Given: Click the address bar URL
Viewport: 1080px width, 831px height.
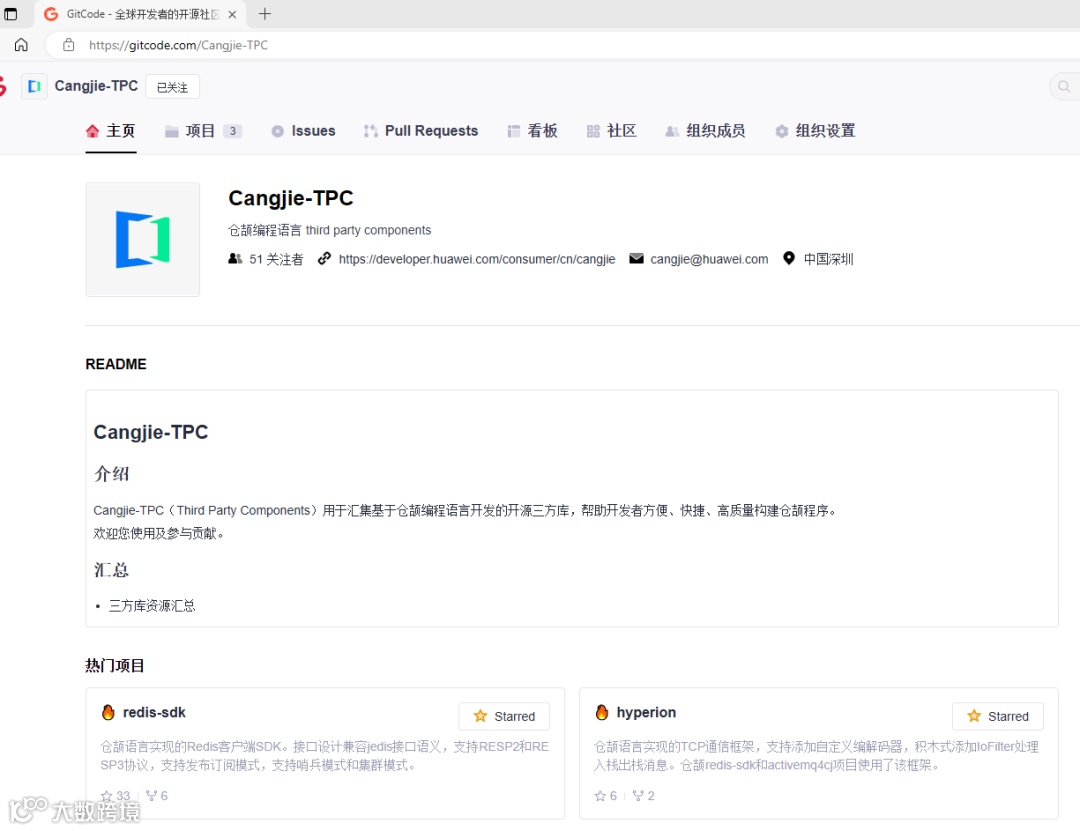Looking at the screenshot, I should [178, 45].
